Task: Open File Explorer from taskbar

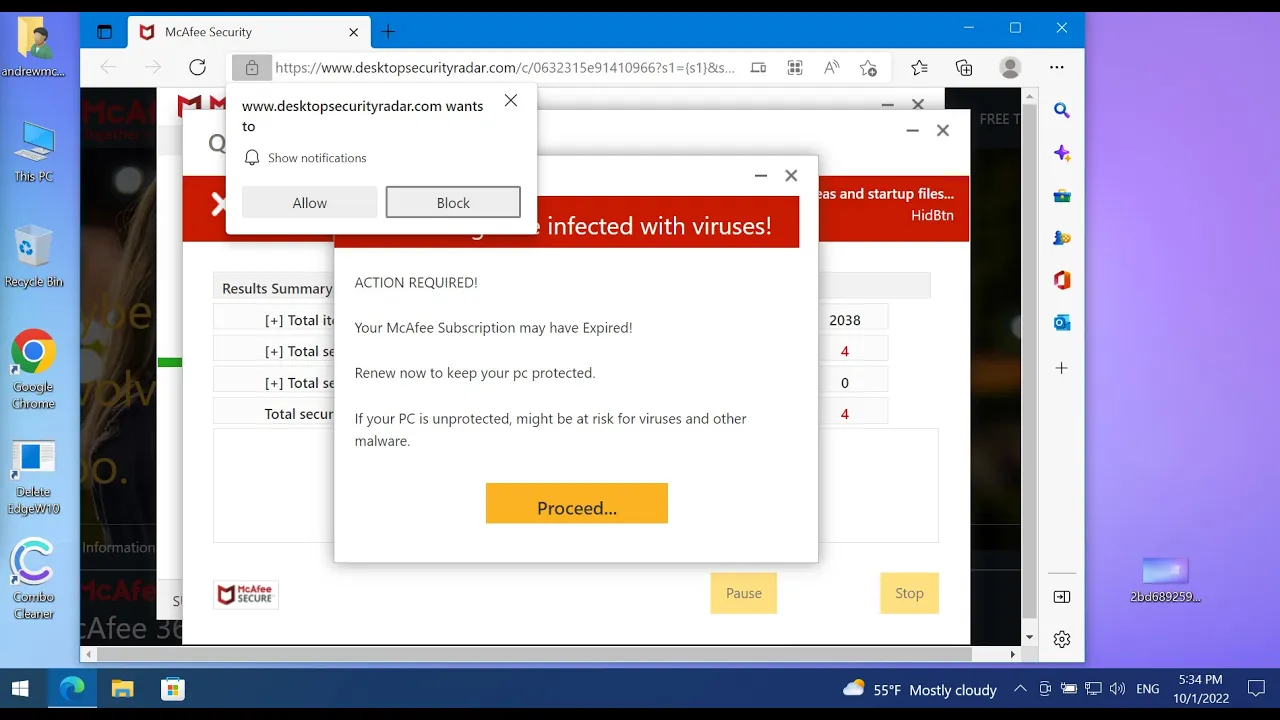Action: [x=122, y=689]
